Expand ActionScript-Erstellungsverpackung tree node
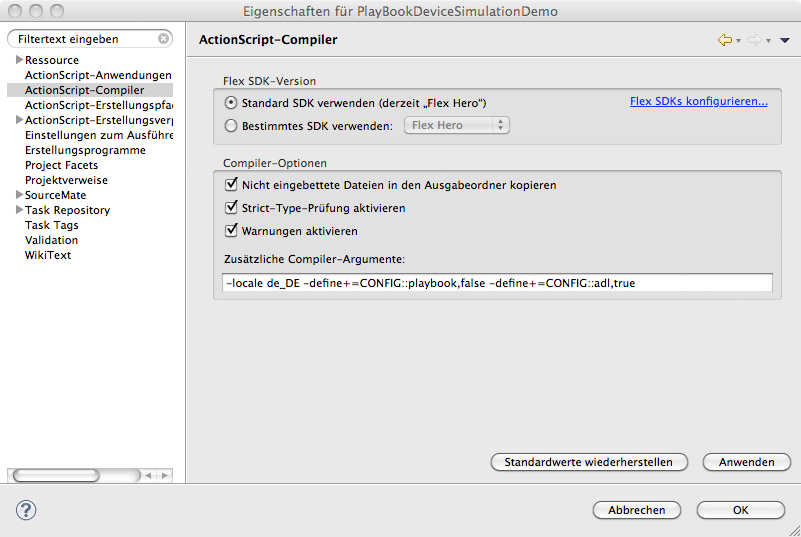Viewport: 801px width, 537px height. click(19, 120)
